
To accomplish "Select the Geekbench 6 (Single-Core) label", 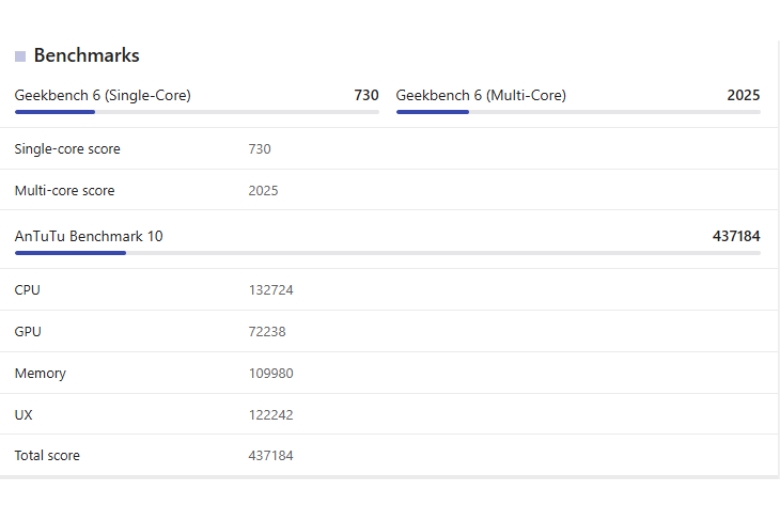I will pyautogui.click(x=102, y=95).
